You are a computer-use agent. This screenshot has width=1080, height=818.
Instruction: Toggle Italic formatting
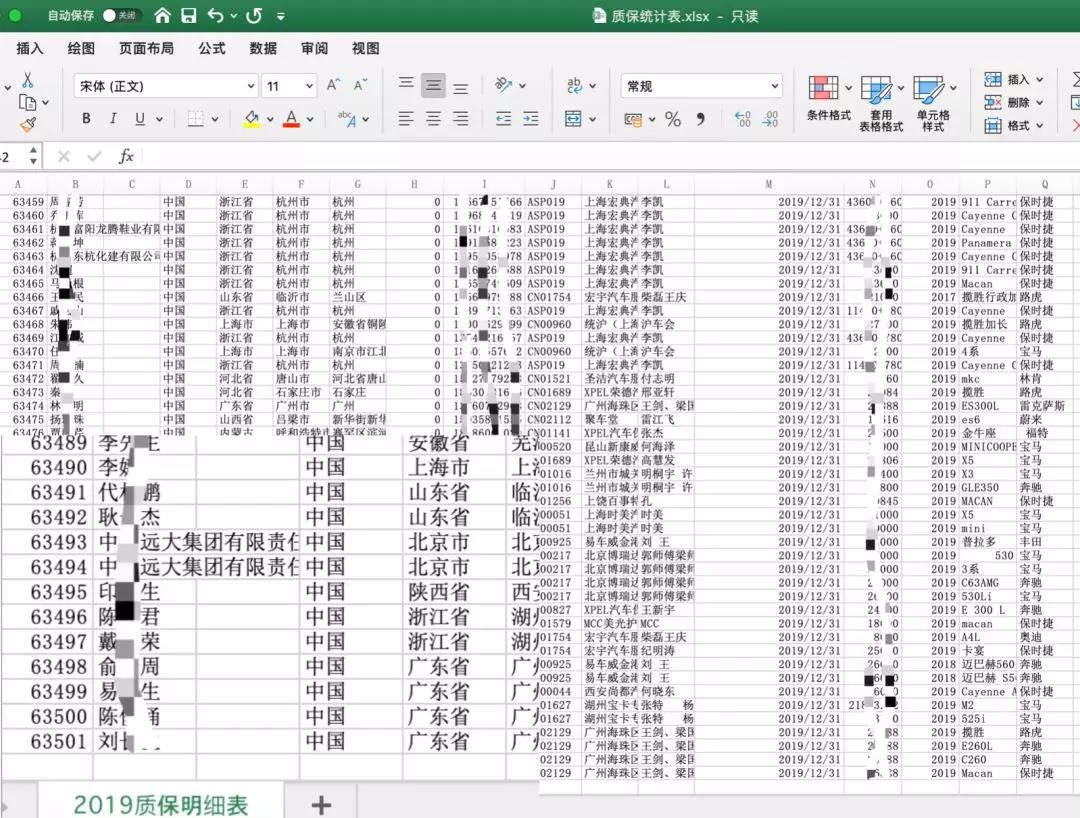point(113,118)
